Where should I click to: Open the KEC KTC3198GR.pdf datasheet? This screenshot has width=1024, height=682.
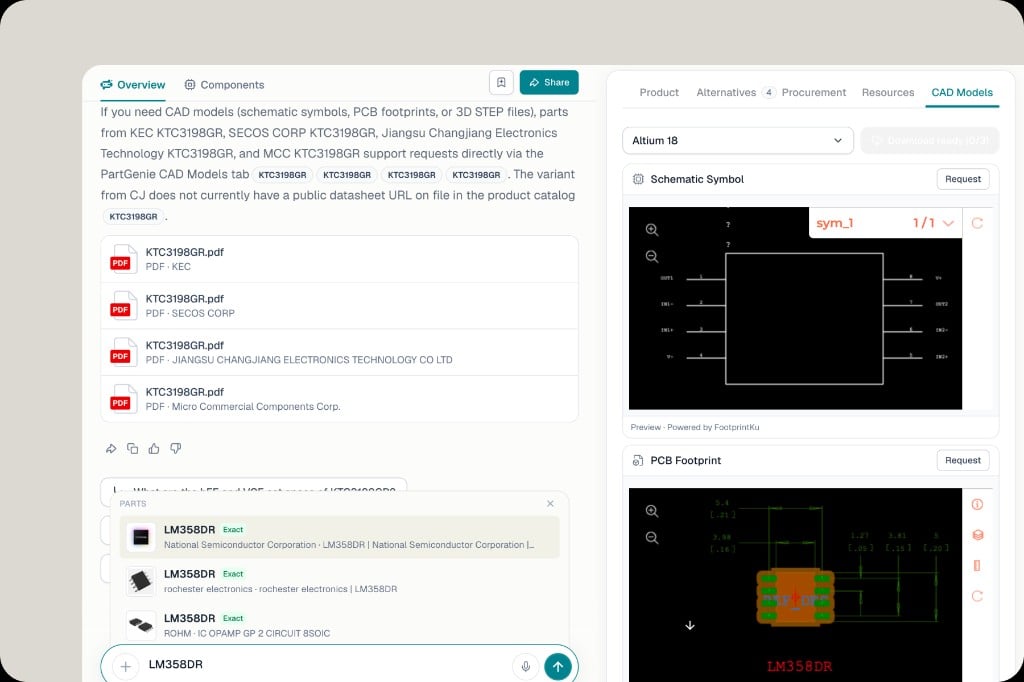tap(340, 259)
